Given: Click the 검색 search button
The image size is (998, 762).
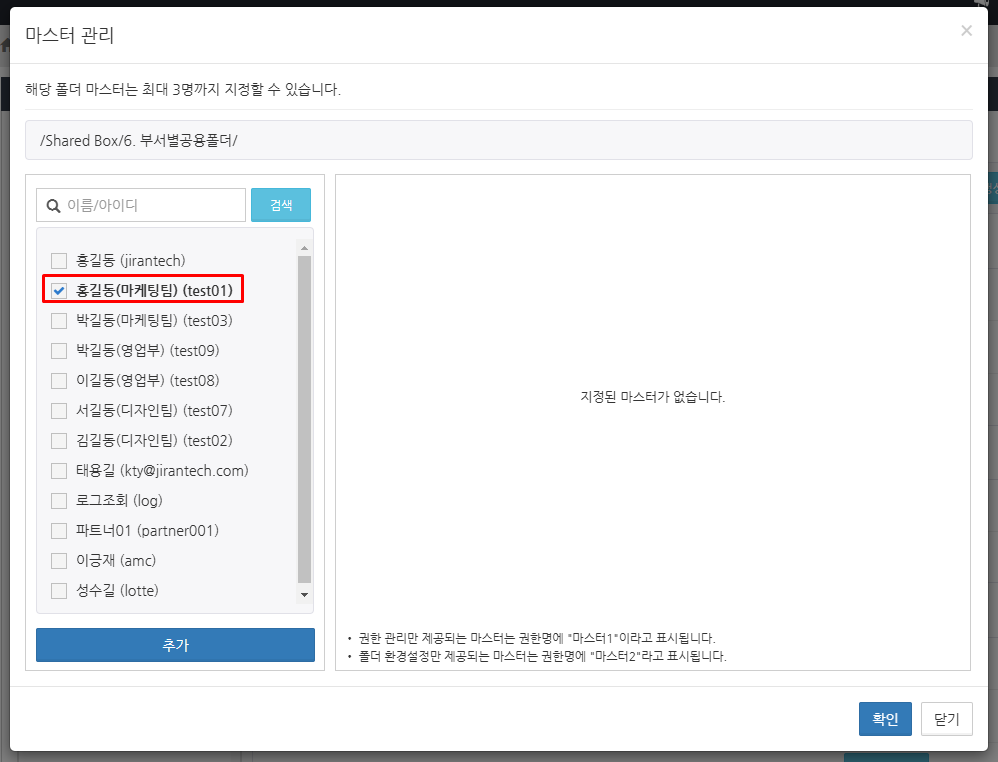Looking at the screenshot, I should [x=281, y=205].
